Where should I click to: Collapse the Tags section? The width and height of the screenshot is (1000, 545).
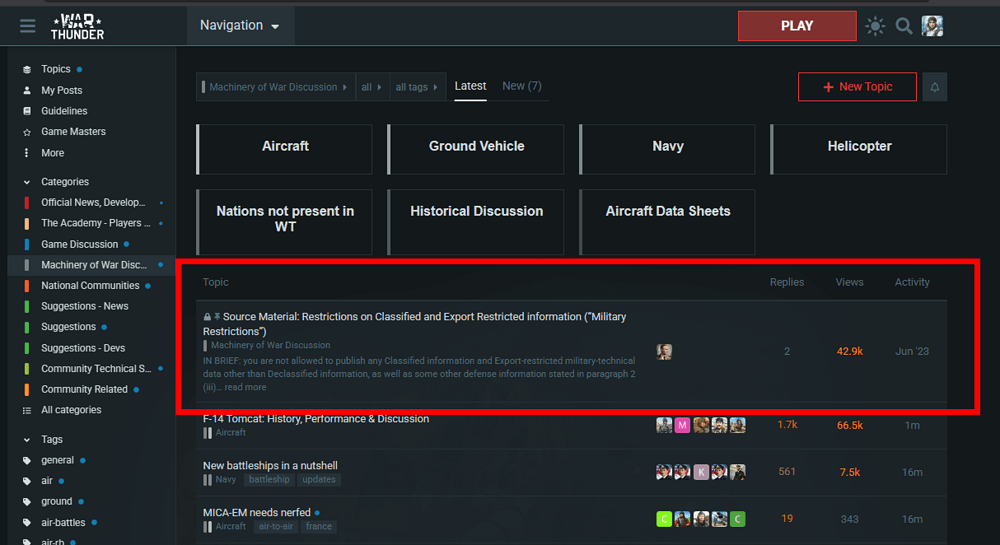coord(52,439)
